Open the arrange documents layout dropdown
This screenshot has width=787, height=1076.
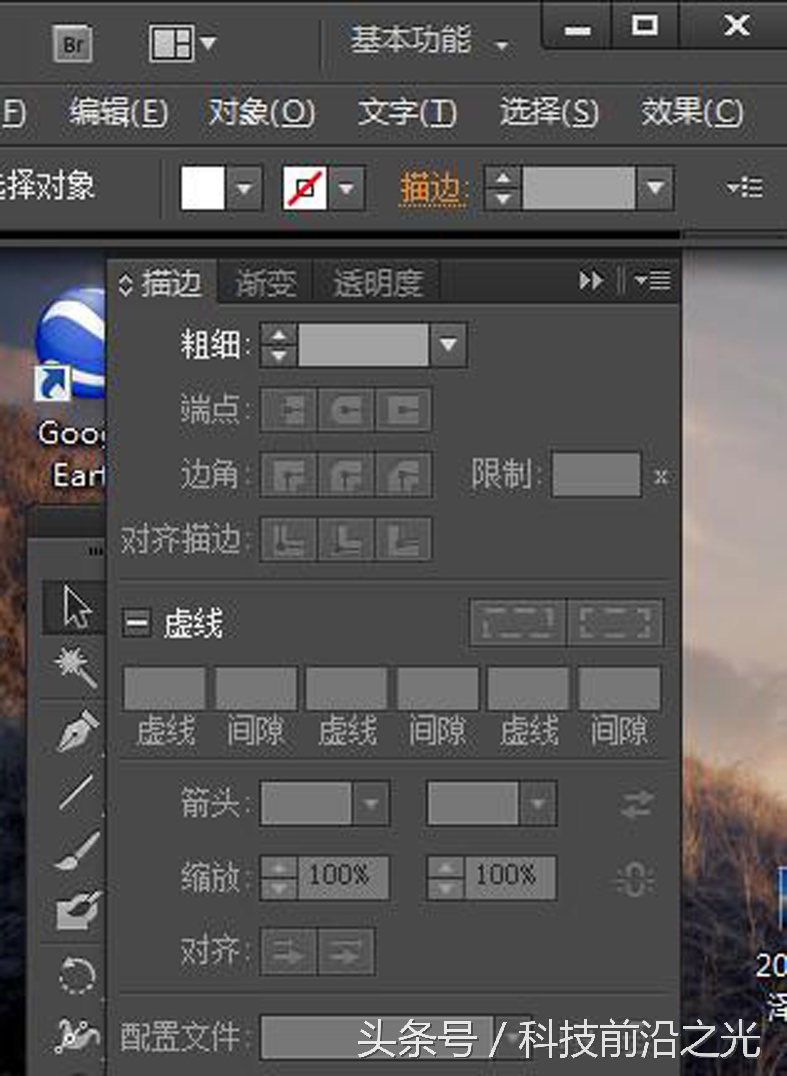tap(183, 43)
